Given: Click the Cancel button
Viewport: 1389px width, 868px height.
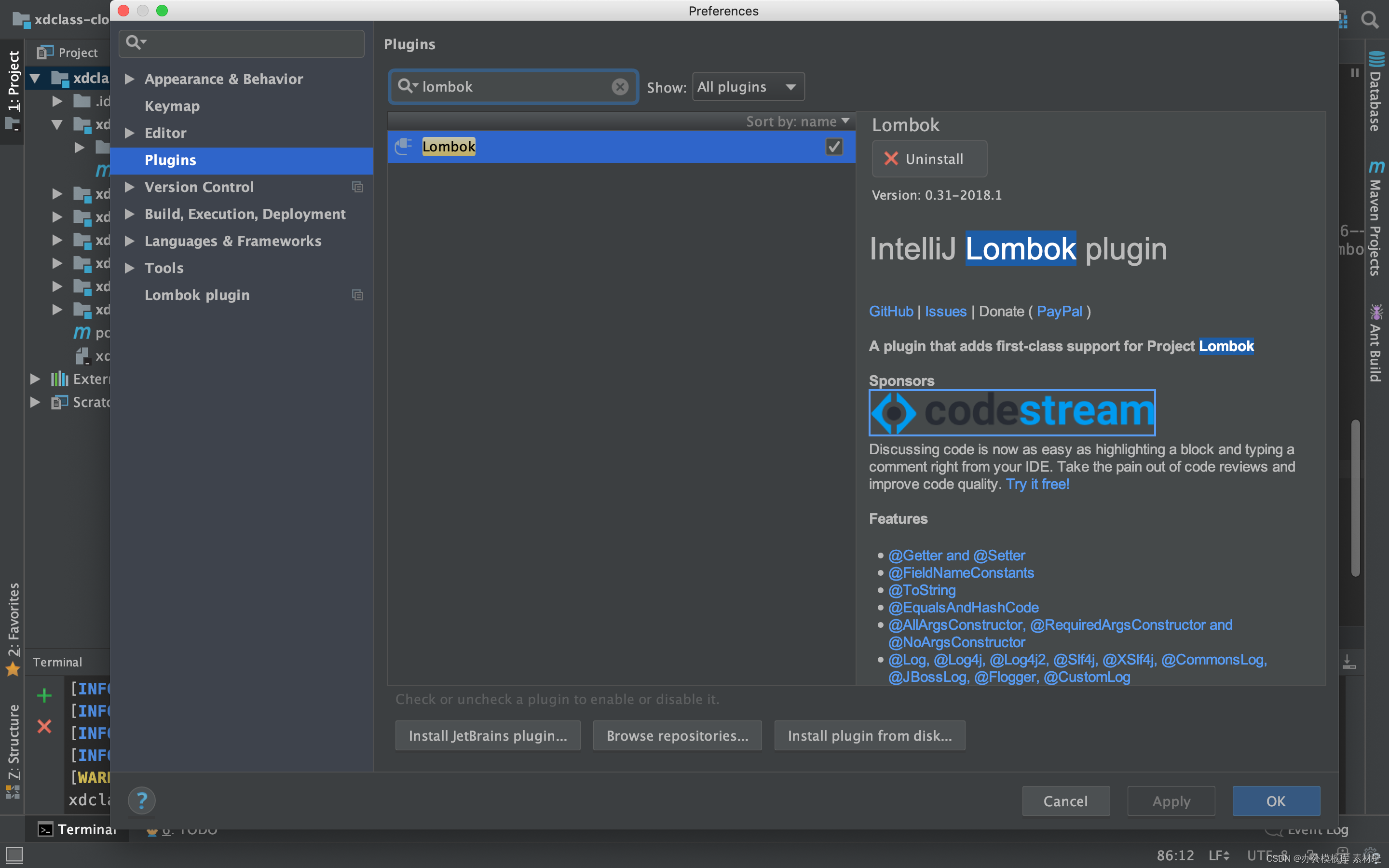Looking at the screenshot, I should pos(1066,801).
